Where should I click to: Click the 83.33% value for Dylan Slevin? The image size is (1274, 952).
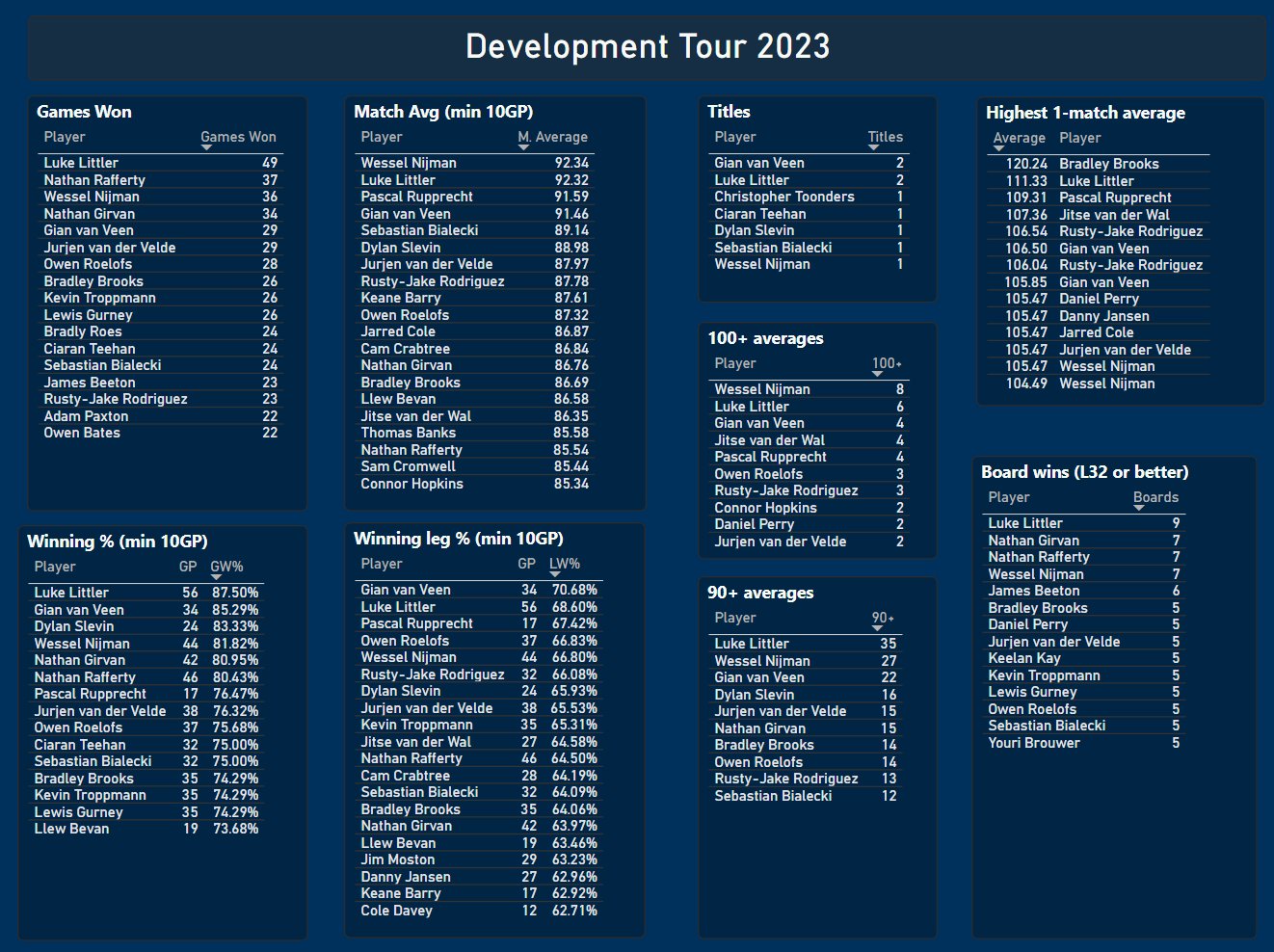click(235, 626)
